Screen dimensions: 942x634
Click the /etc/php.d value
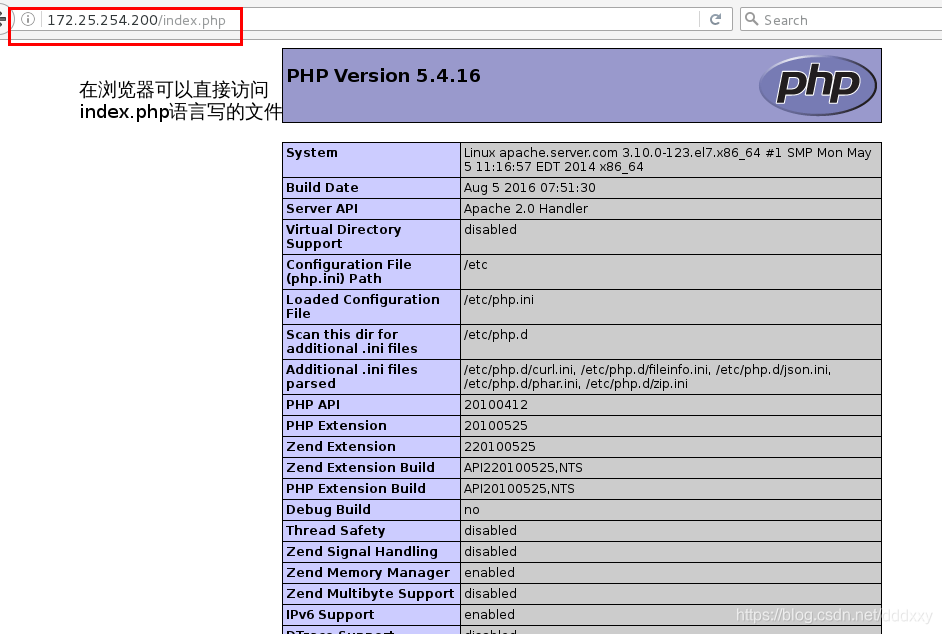(x=496, y=334)
